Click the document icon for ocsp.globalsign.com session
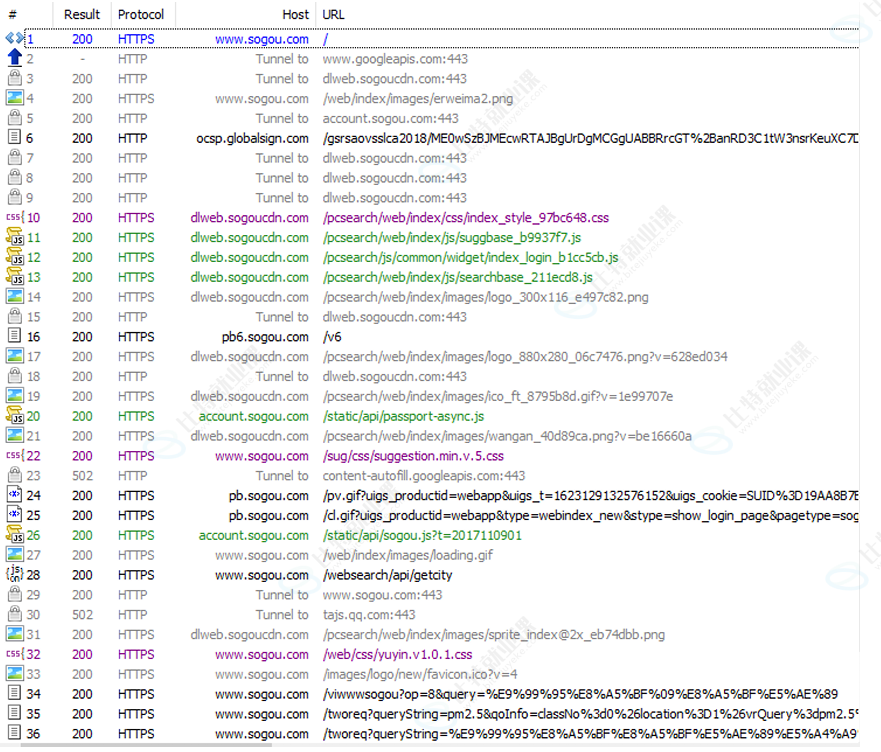Viewport: 881px width, 752px height. [x=15, y=138]
